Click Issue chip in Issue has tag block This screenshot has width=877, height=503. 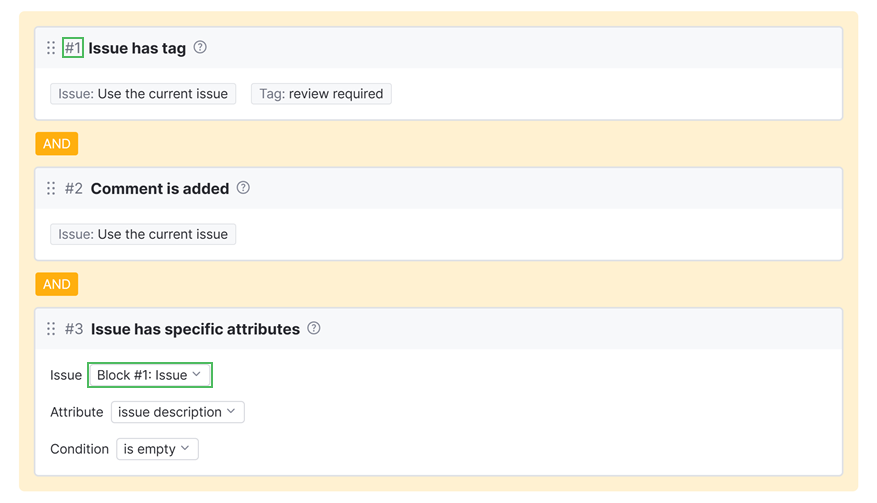point(143,94)
